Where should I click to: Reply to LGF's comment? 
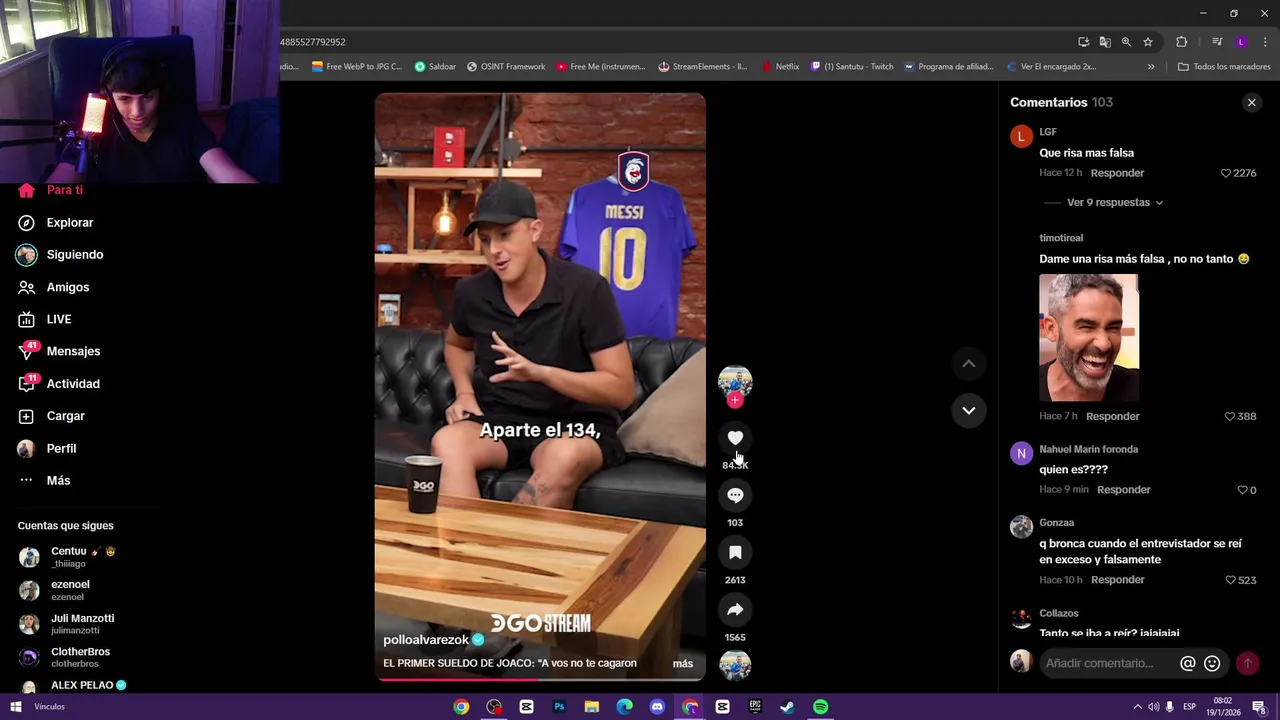pyautogui.click(x=1117, y=173)
